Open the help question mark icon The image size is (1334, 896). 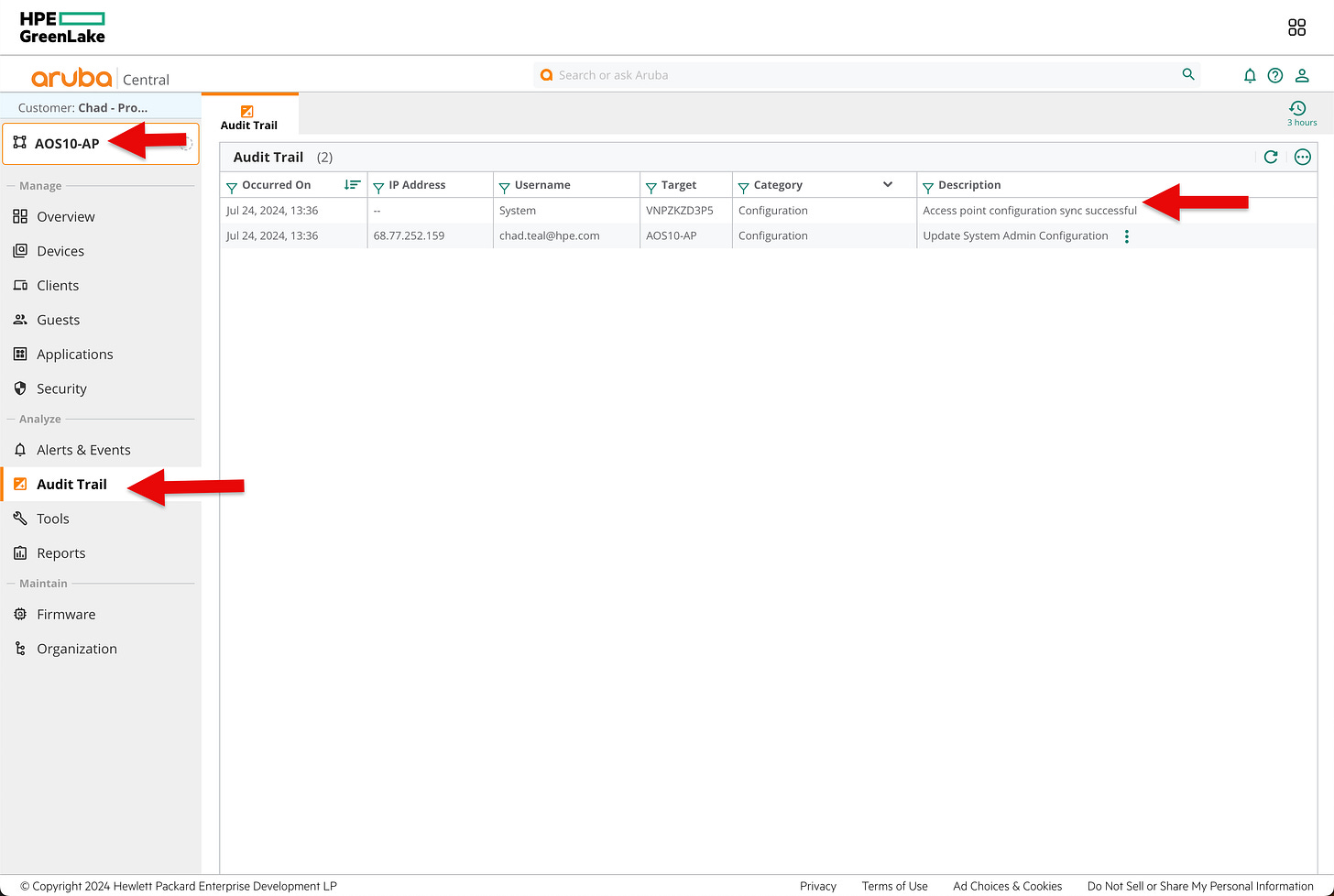(x=1275, y=75)
